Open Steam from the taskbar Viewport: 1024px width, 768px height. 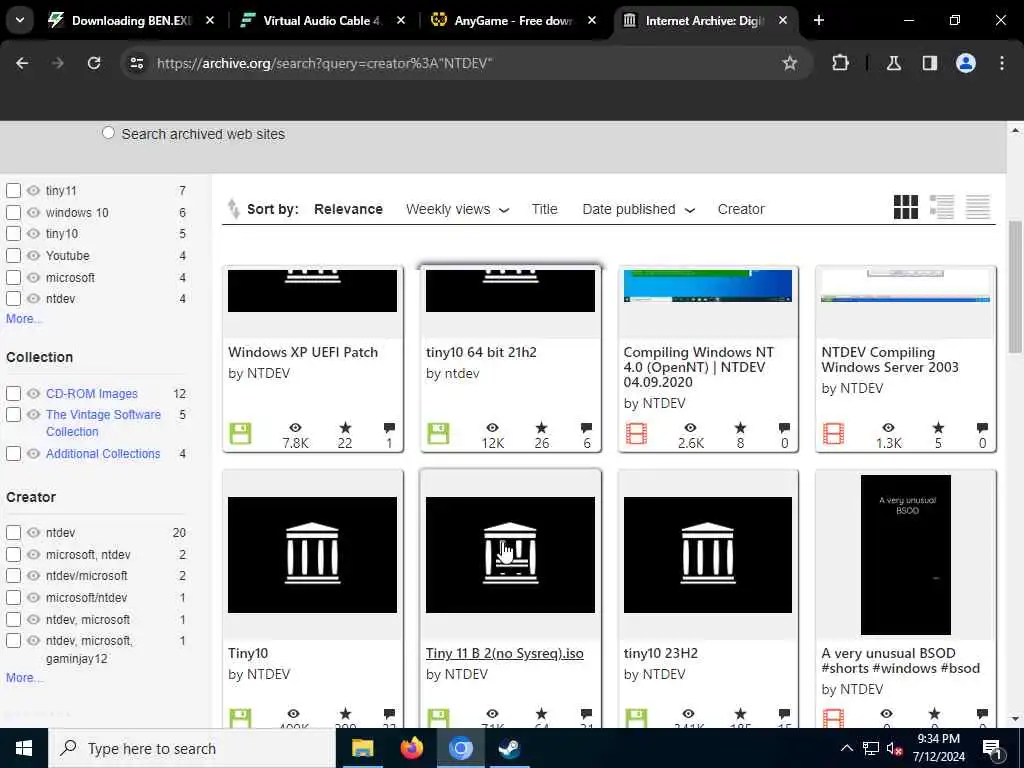509,748
